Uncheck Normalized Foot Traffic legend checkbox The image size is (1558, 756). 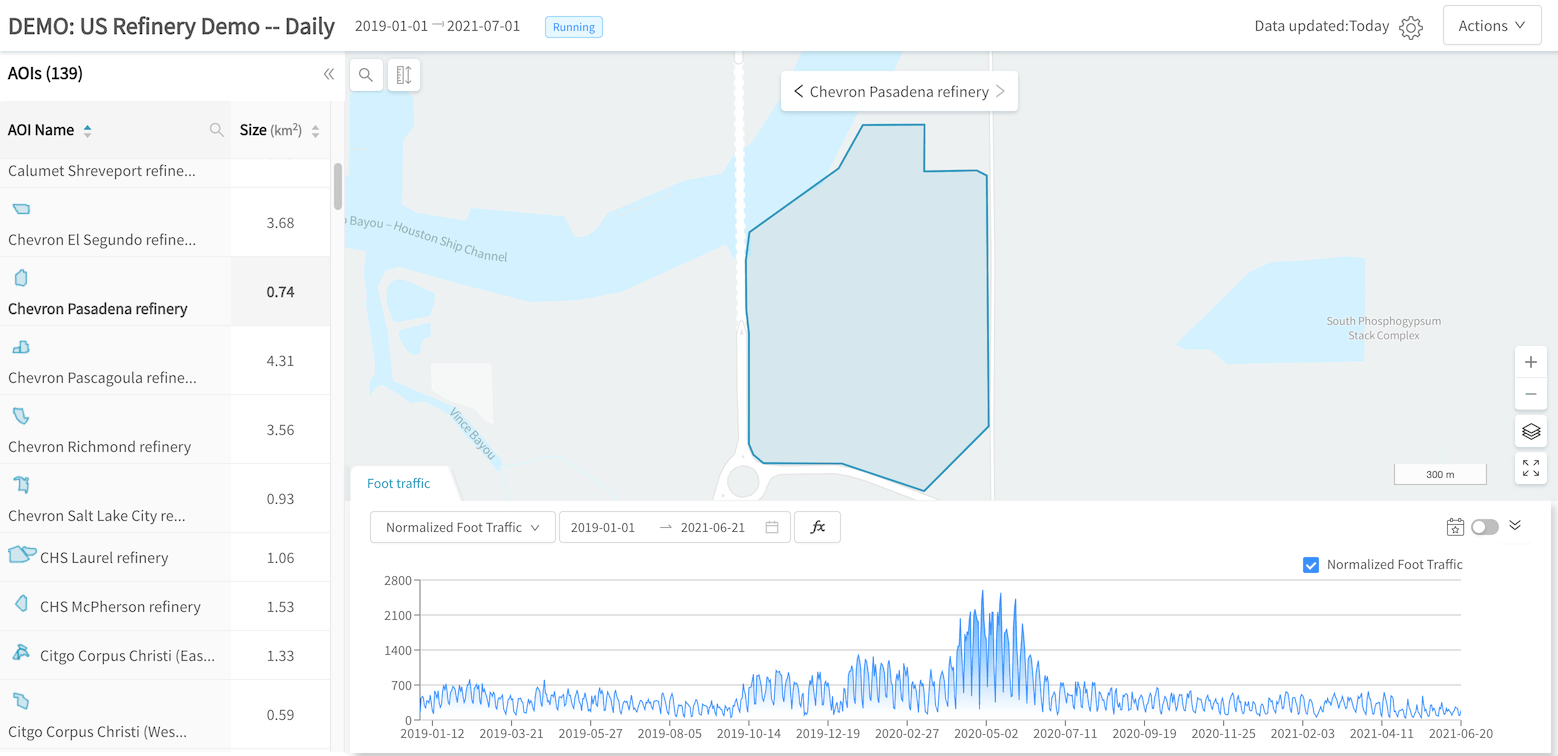point(1311,565)
